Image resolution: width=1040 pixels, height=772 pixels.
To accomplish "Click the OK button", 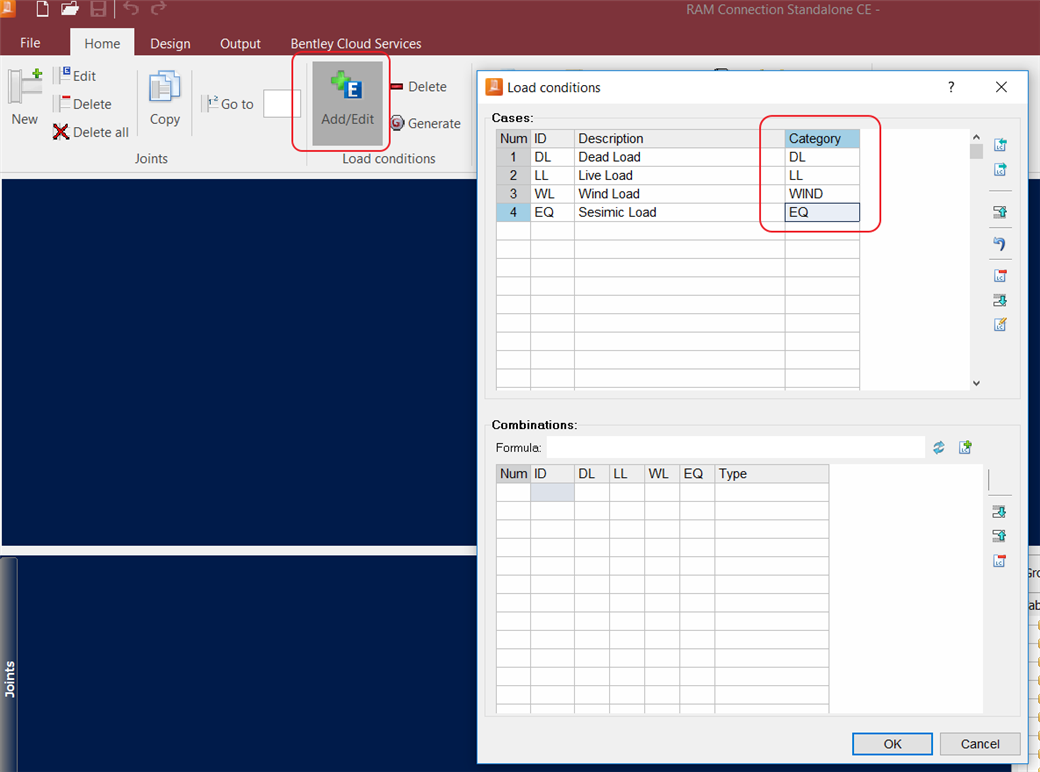I will point(892,743).
